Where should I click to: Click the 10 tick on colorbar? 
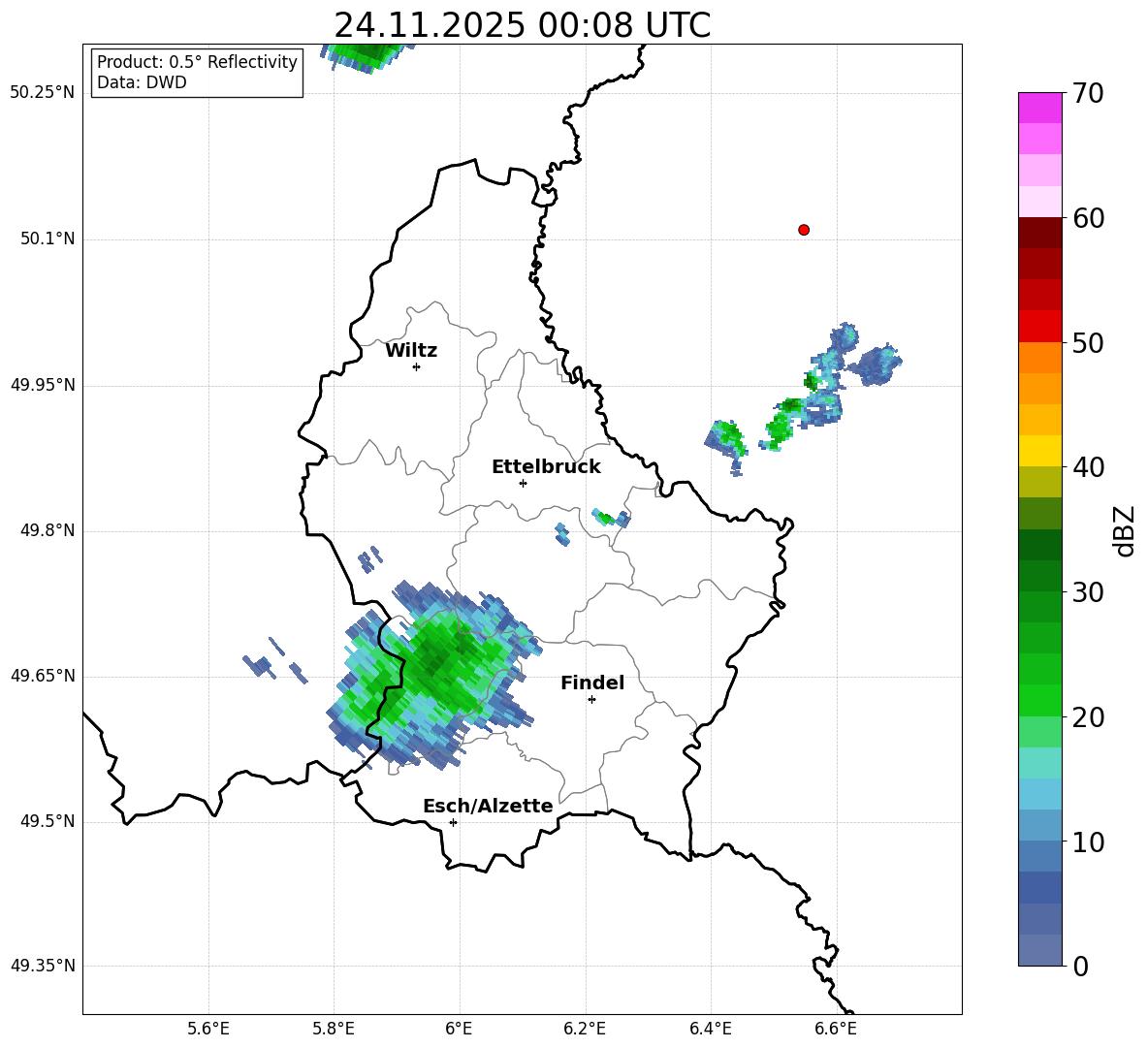(1087, 842)
